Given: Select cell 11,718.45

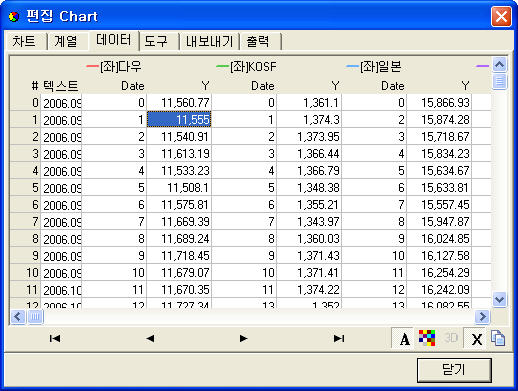Looking at the screenshot, I should click(179, 255).
